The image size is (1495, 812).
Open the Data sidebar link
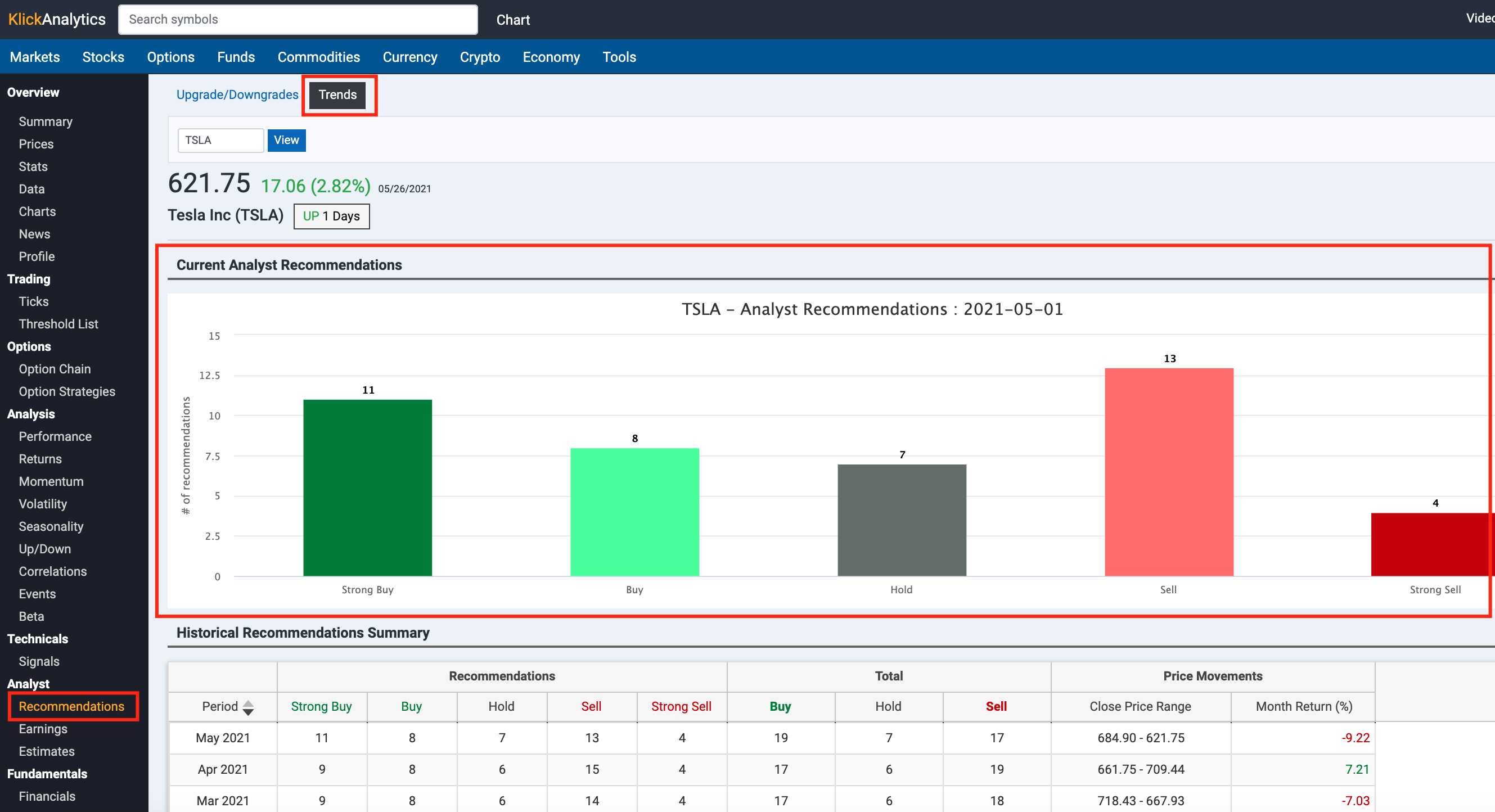(x=31, y=188)
